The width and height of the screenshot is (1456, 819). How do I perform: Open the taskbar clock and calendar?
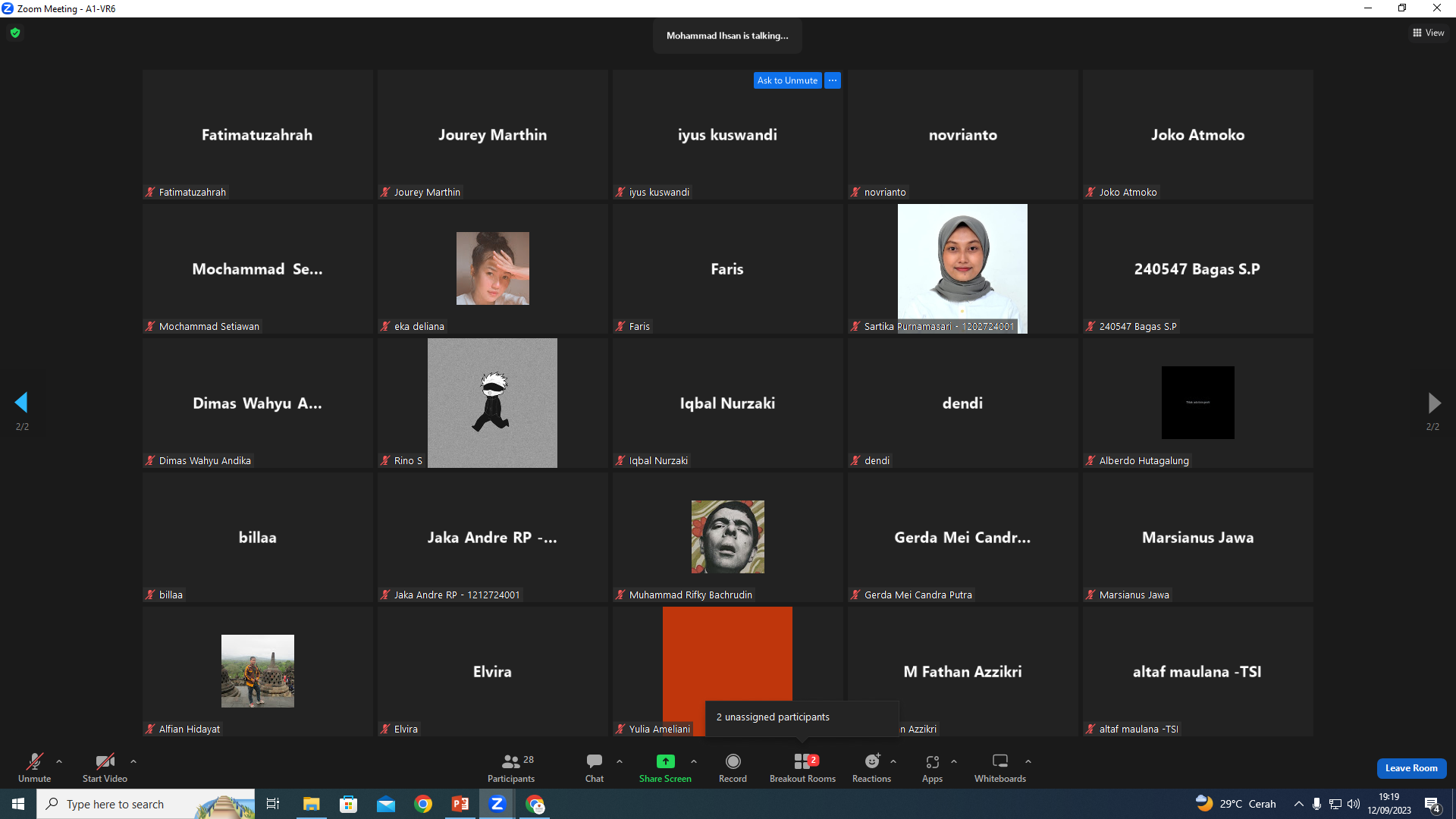[1389, 804]
